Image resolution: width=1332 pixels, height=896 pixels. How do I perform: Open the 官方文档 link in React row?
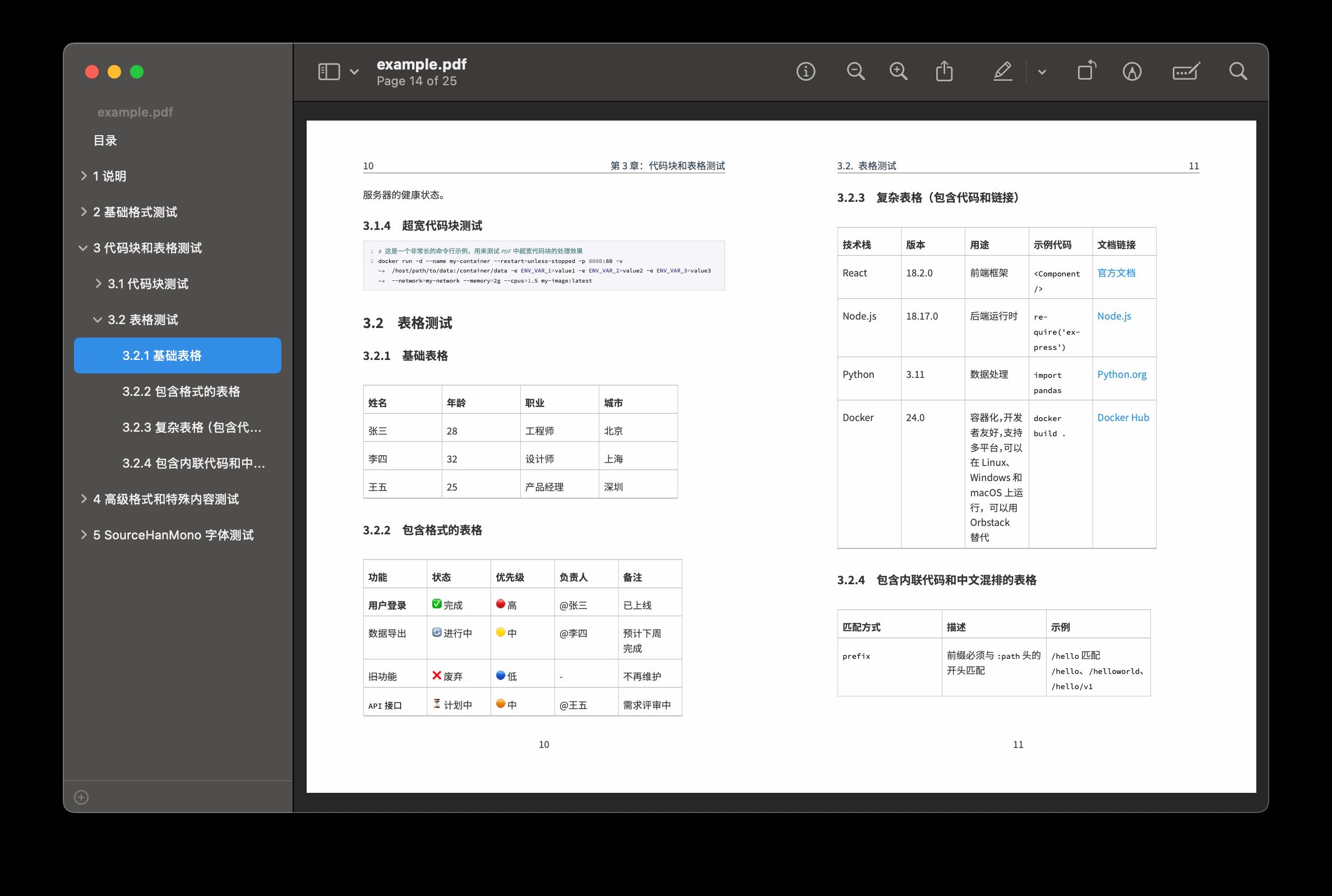[1116, 273]
